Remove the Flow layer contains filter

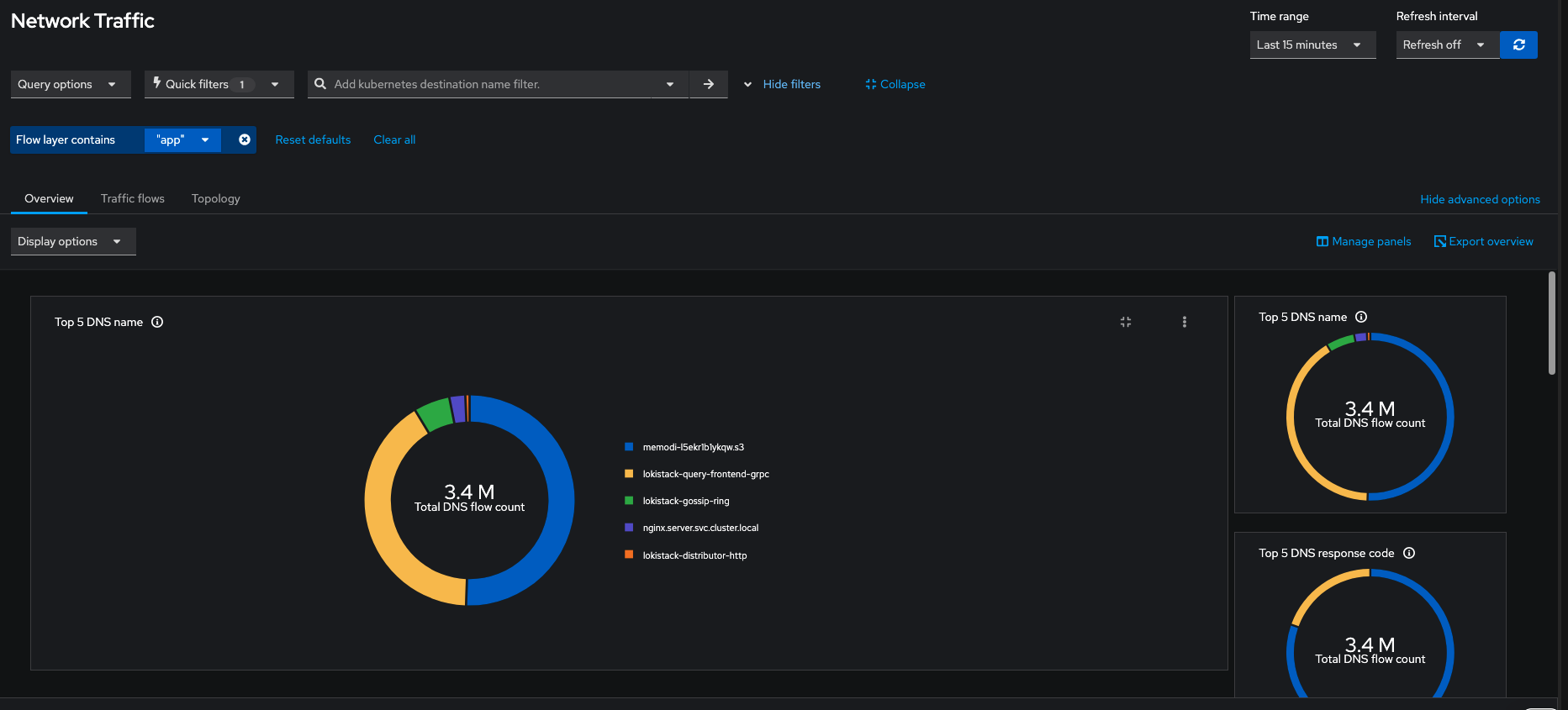pos(245,139)
